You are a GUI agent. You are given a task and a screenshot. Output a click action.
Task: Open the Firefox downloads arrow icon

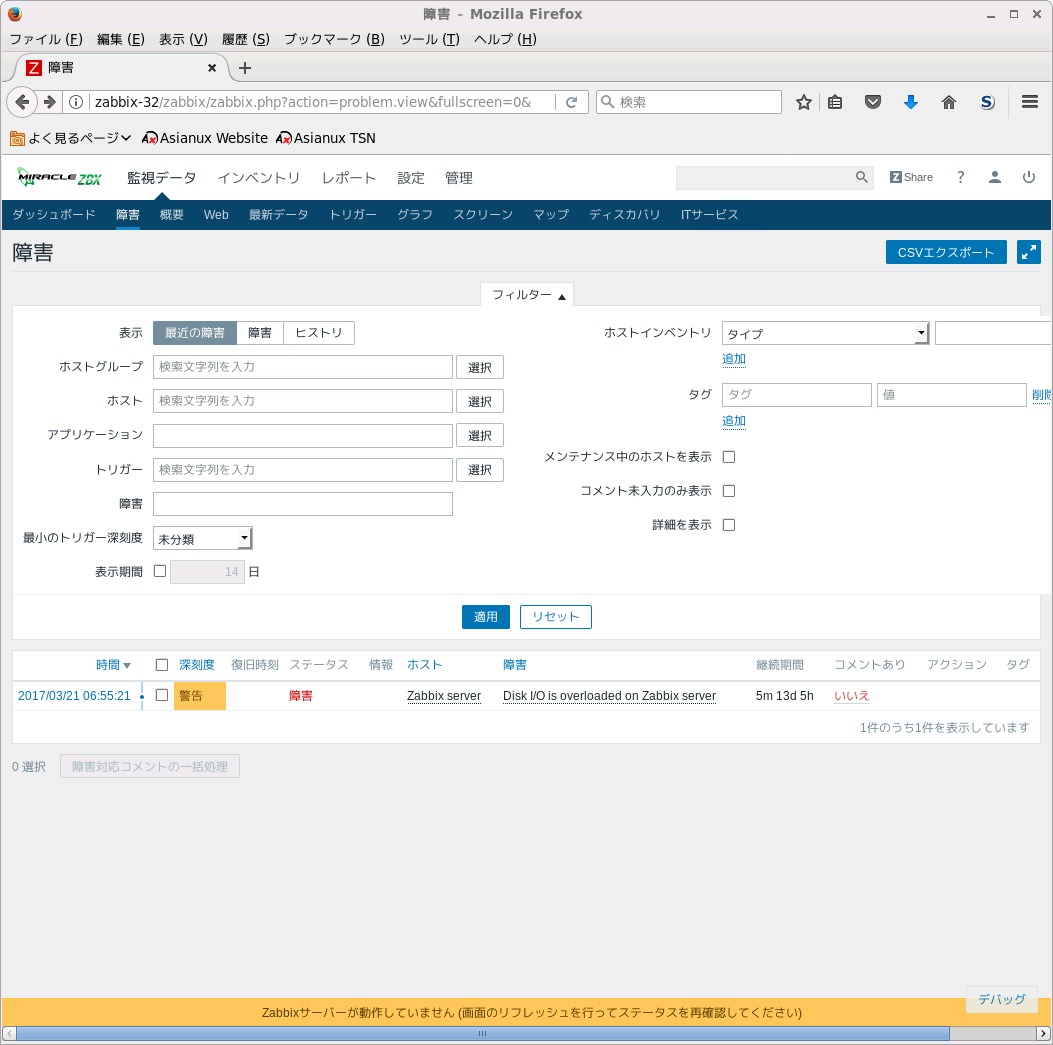(x=910, y=102)
